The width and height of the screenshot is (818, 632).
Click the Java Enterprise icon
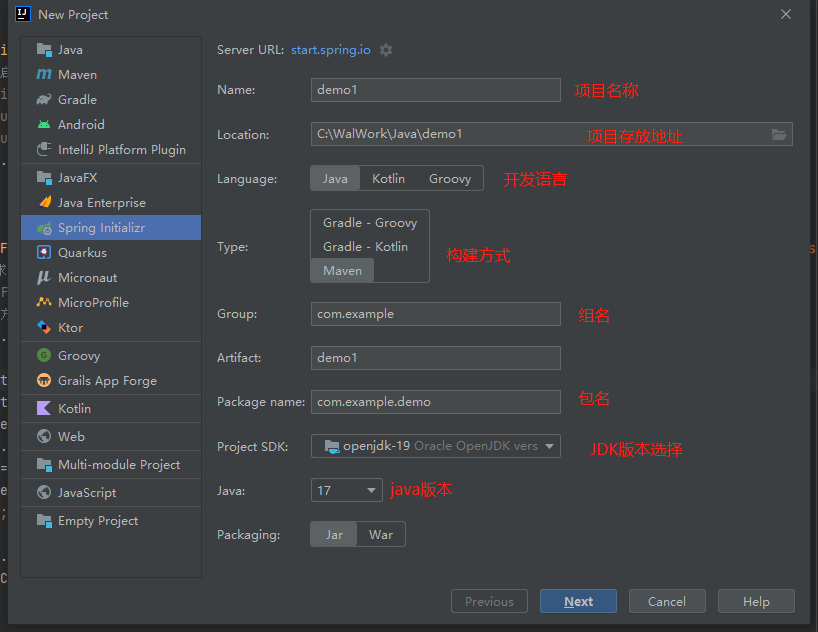[45, 202]
